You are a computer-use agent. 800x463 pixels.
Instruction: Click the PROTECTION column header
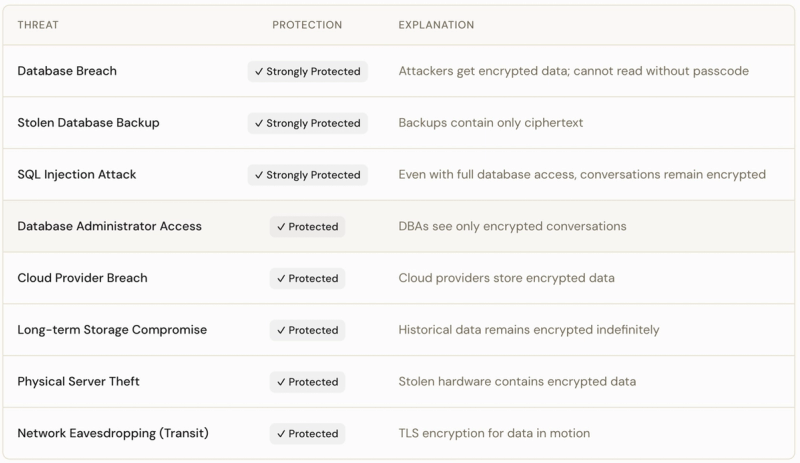tap(307, 25)
